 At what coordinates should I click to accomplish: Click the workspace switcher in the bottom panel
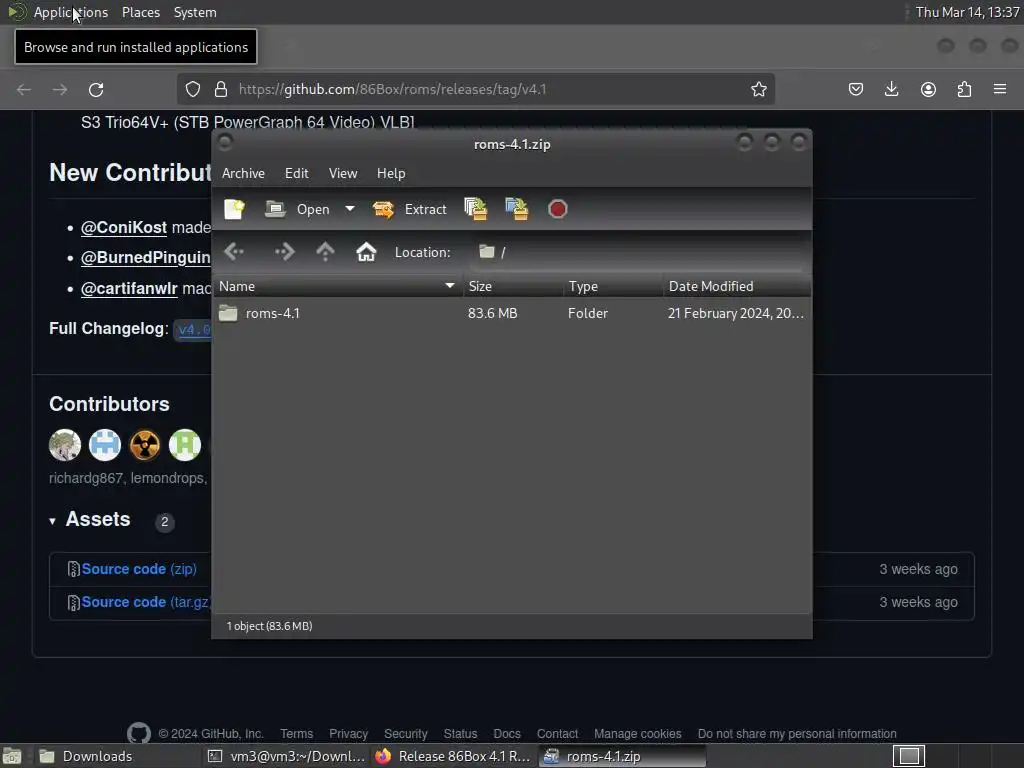(x=909, y=756)
